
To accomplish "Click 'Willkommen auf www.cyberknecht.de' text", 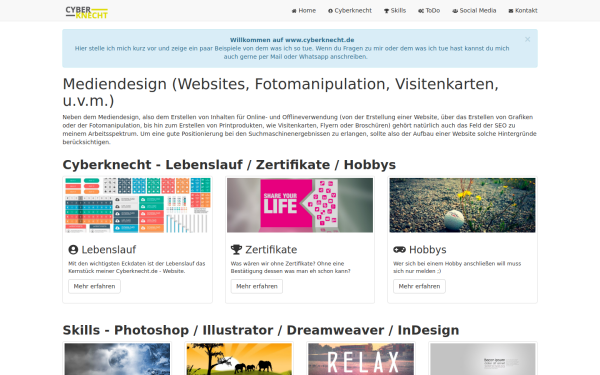I will click(x=292, y=40).
